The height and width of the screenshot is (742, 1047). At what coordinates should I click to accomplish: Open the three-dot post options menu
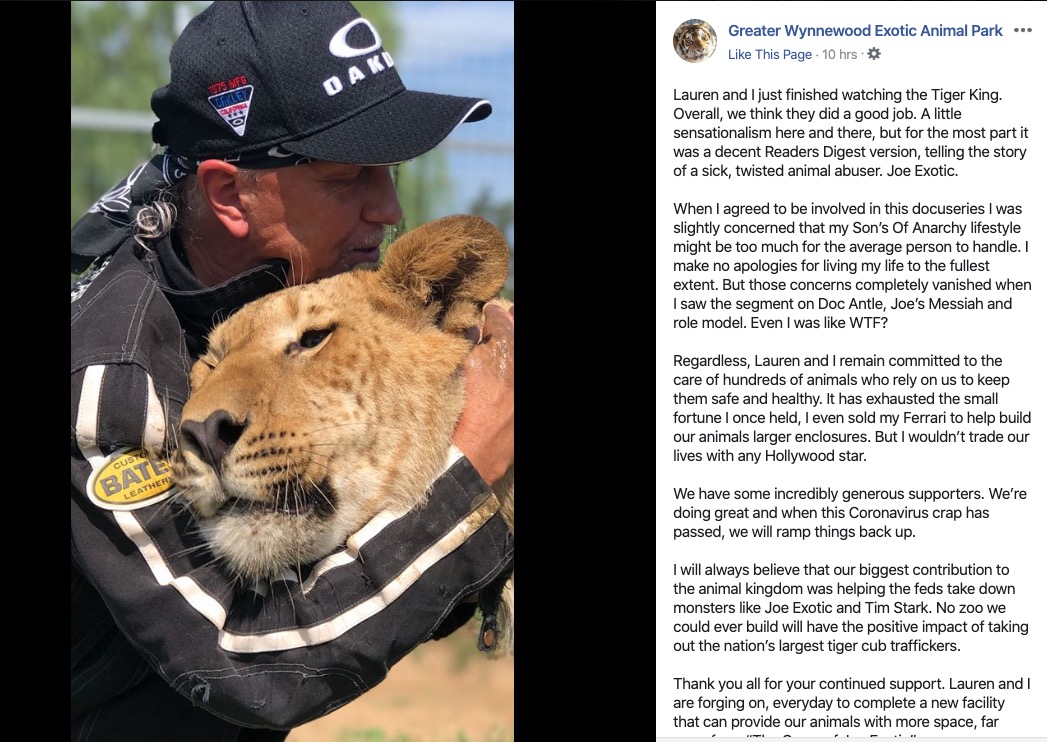click(1022, 30)
